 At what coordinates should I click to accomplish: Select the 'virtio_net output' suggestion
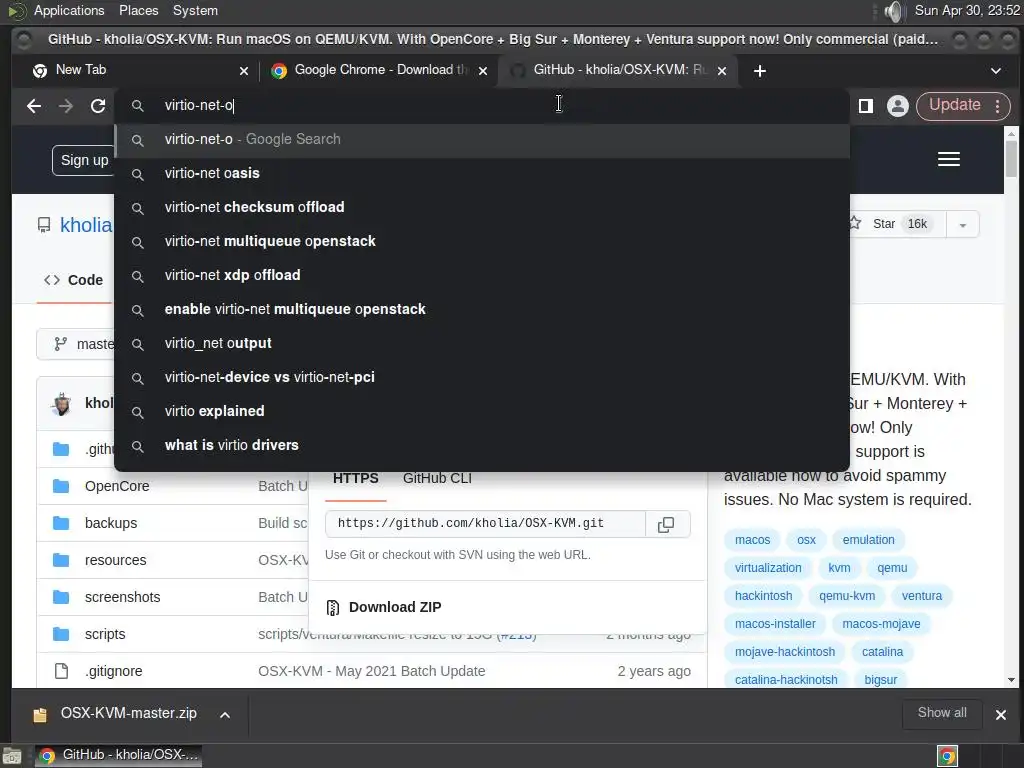(482, 344)
